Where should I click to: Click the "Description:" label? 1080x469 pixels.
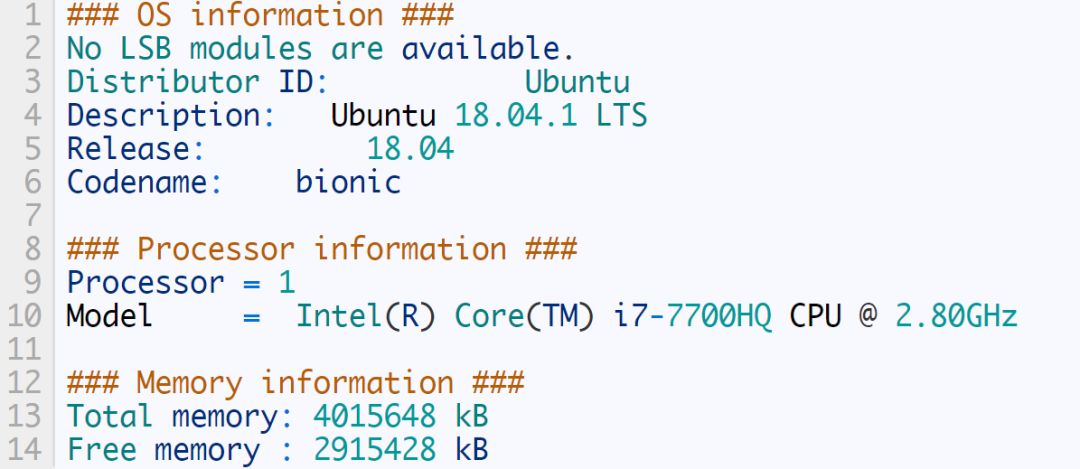(x=171, y=115)
